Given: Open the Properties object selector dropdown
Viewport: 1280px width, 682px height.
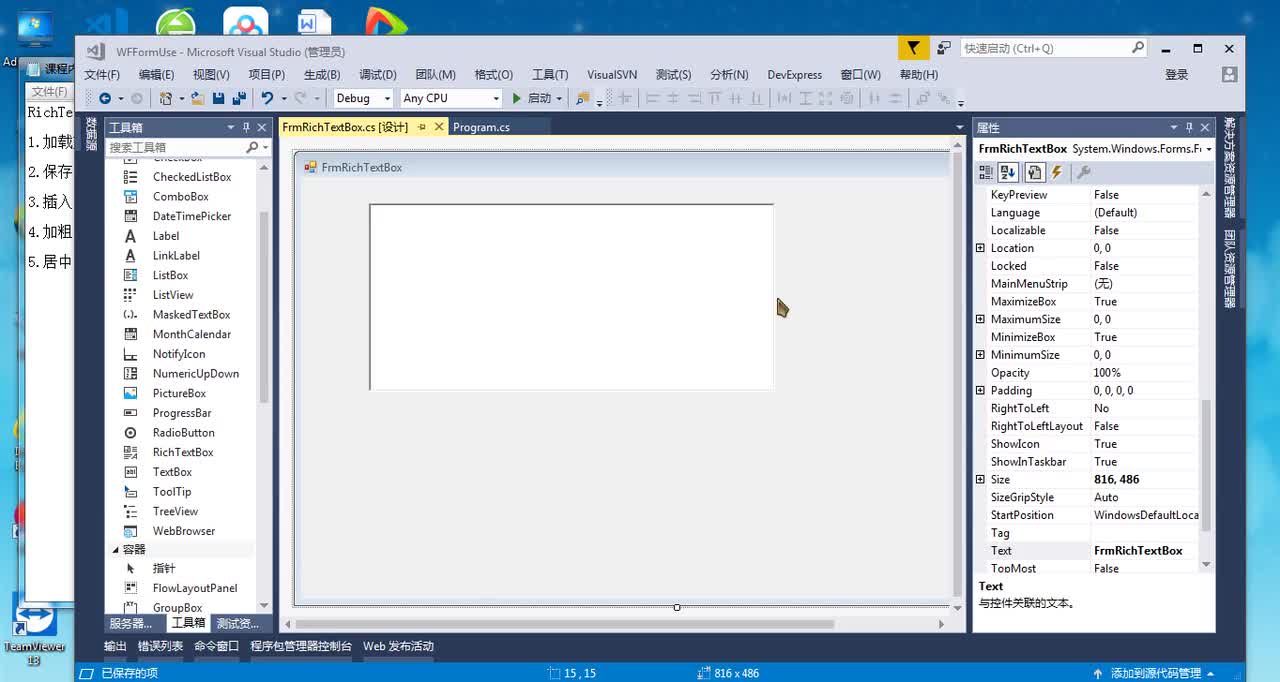Looking at the screenshot, I should [1209, 149].
